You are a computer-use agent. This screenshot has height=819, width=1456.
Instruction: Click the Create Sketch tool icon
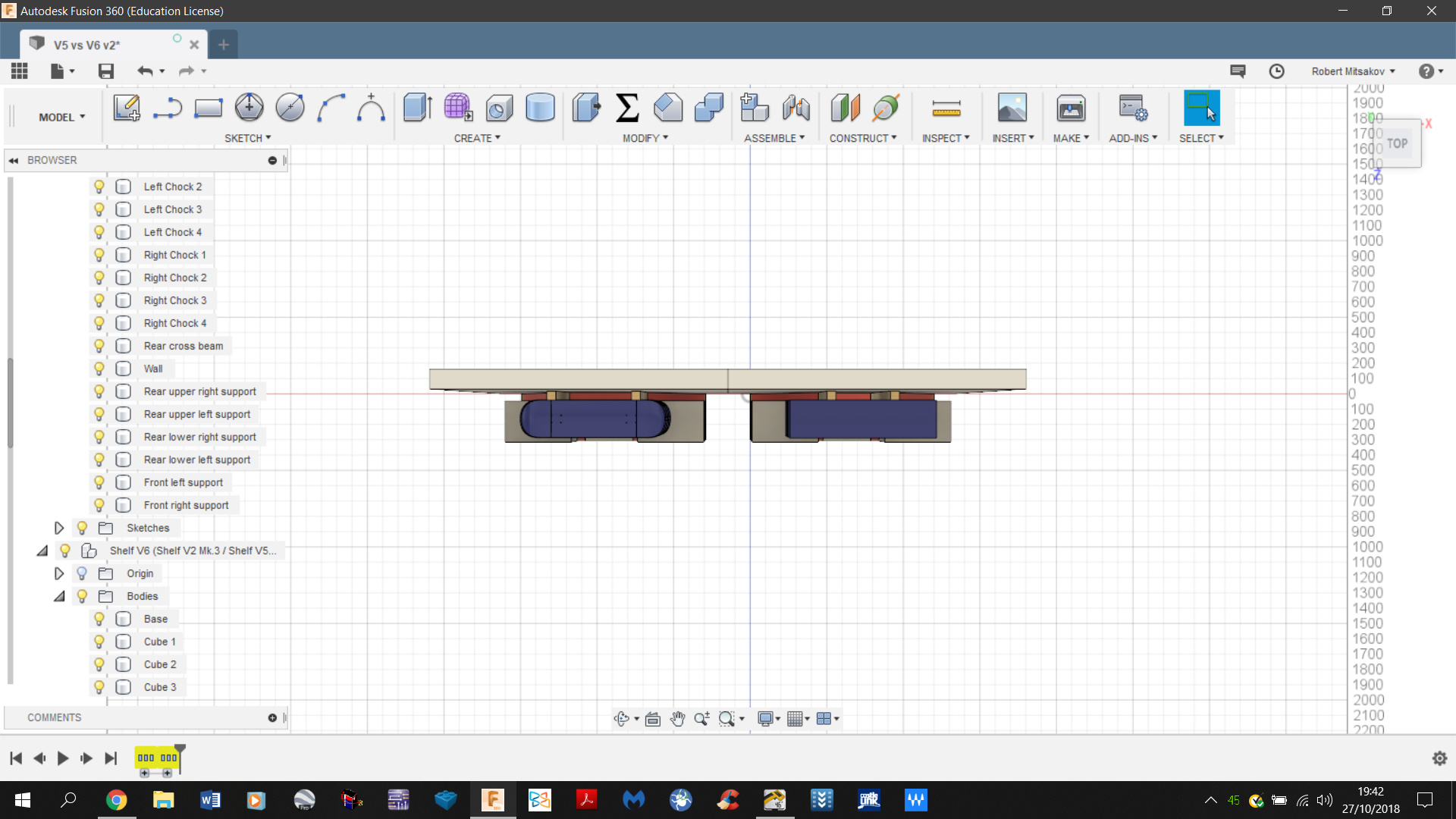(x=127, y=108)
